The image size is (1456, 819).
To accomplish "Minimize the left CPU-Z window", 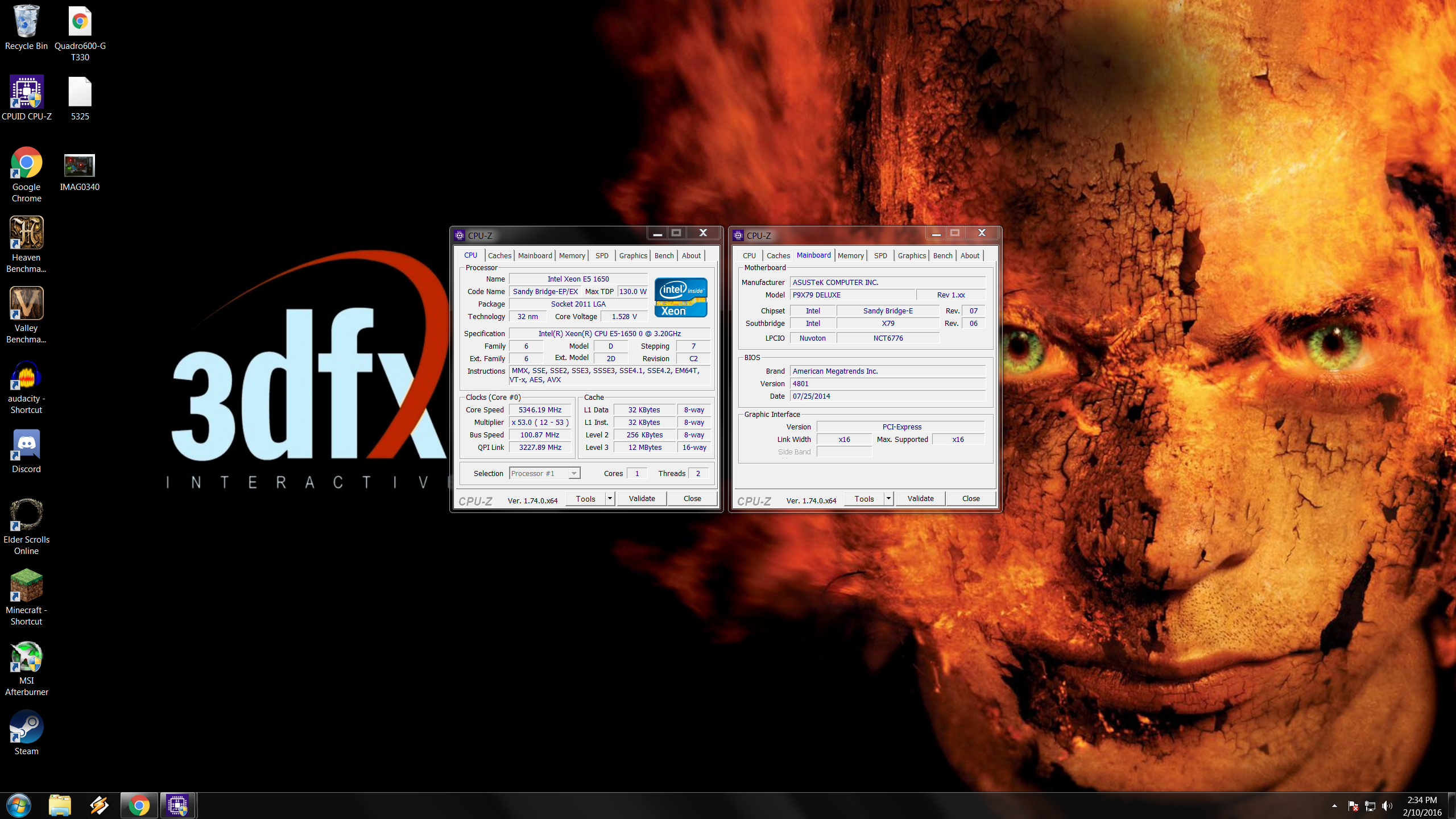I will pos(657,233).
